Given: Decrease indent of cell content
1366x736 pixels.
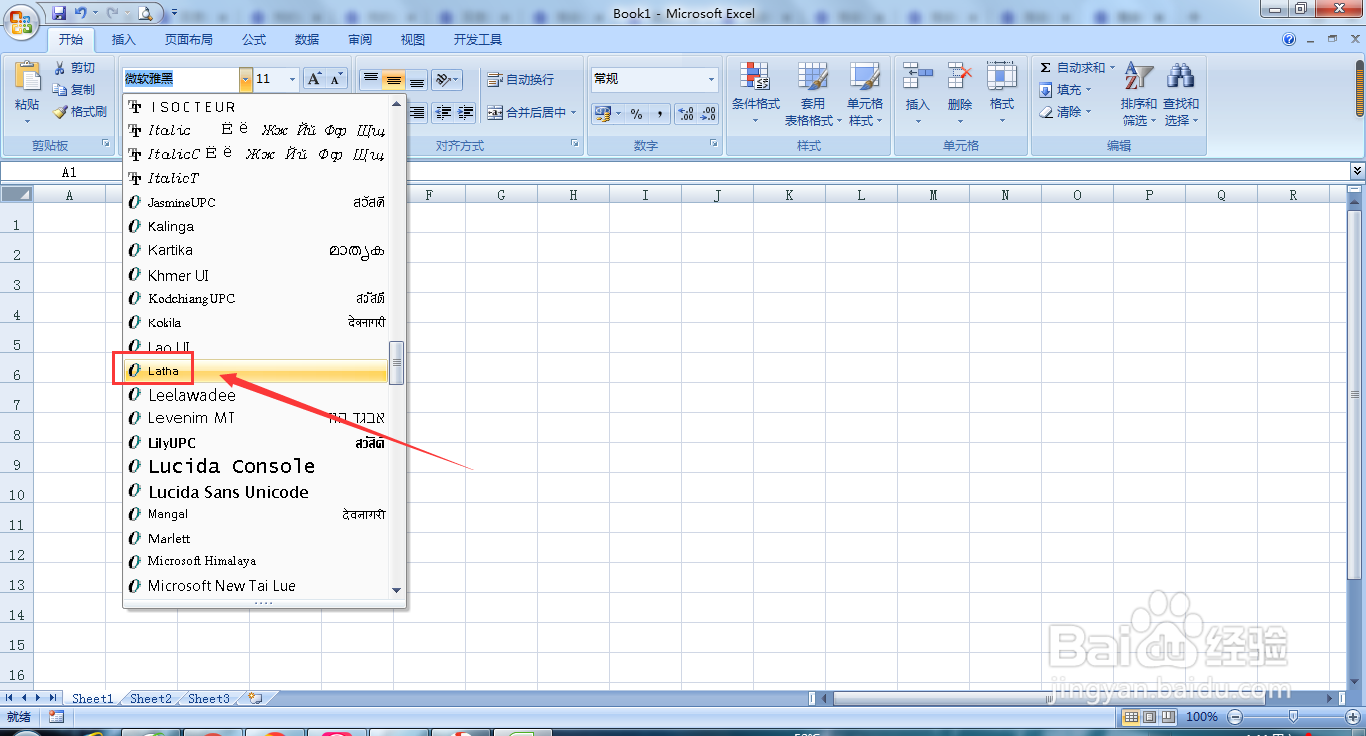Looking at the screenshot, I should [x=443, y=113].
